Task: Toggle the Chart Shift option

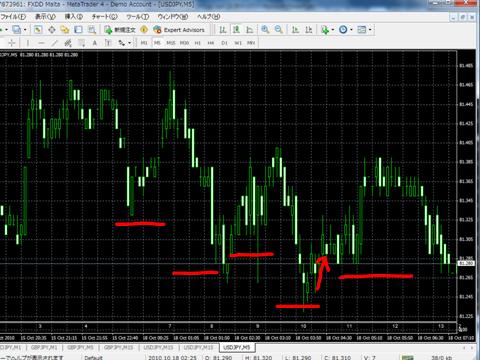Action: tap(309, 30)
